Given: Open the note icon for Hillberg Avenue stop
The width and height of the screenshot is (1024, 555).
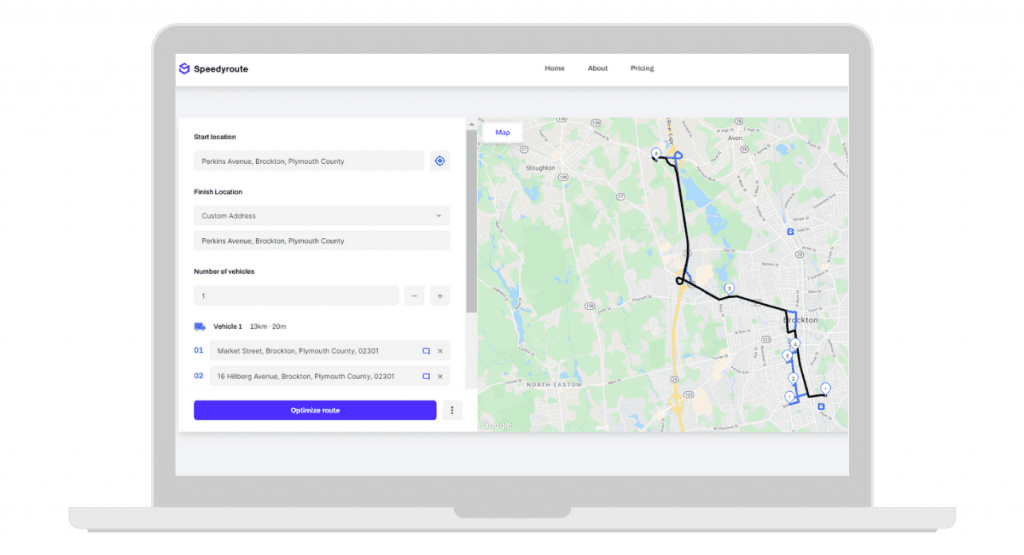Looking at the screenshot, I should [x=426, y=377].
